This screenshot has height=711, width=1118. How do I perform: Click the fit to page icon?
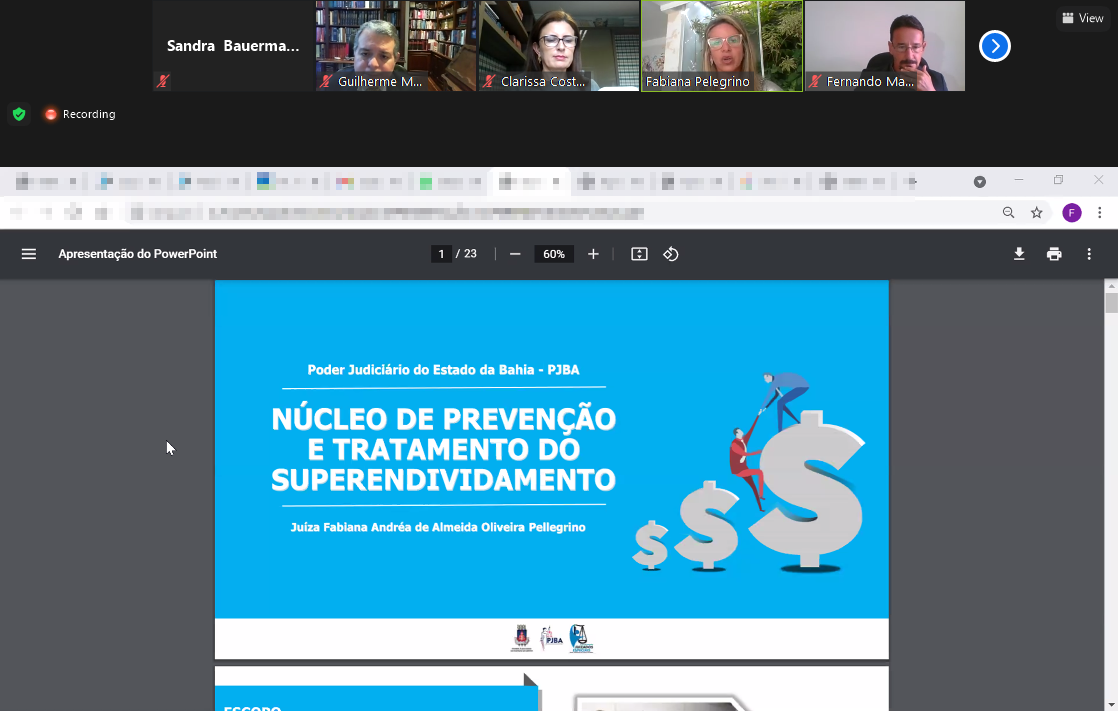coord(639,254)
